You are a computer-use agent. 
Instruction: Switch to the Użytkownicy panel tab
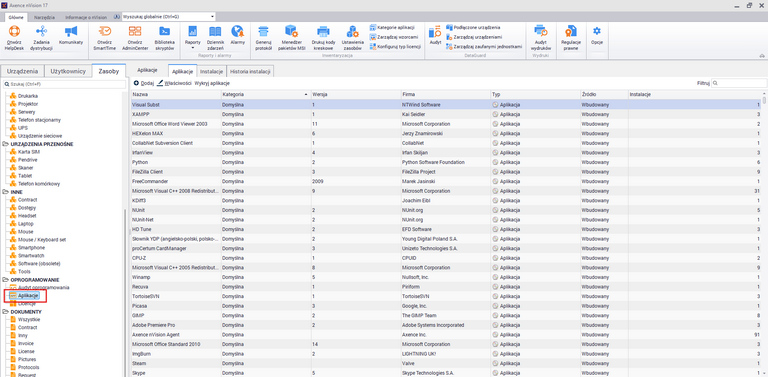pyautogui.click(x=68, y=71)
